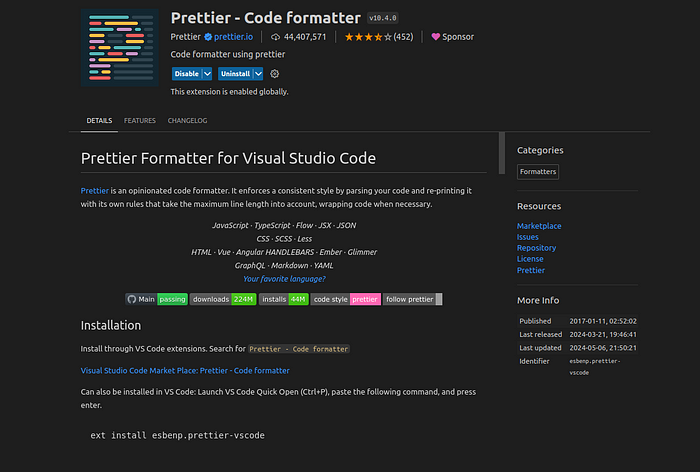The height and width of the screenshot is (472, 700).
Task: Open the Prettier link under Resources
Action: 530,270
